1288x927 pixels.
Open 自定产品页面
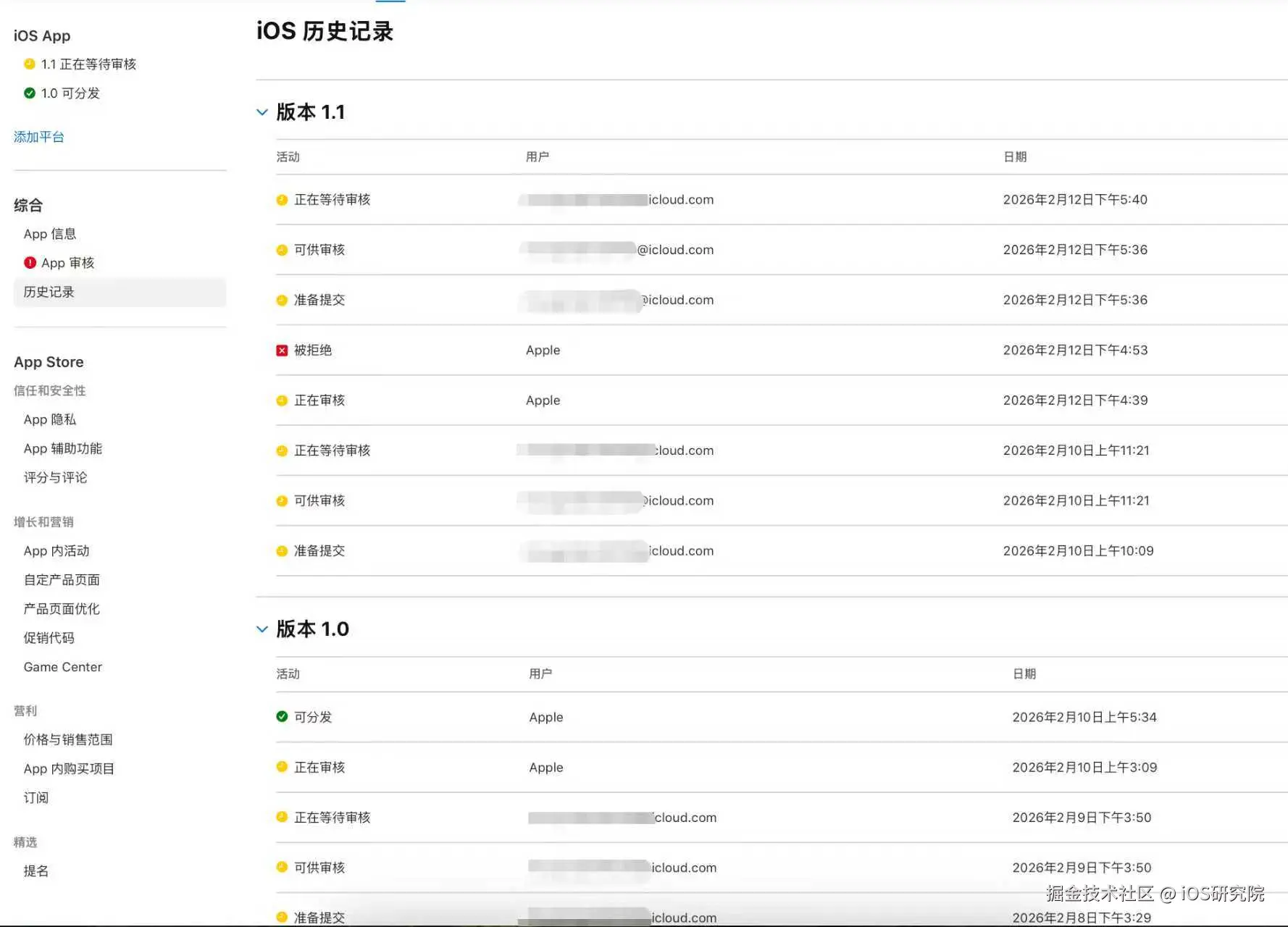(x=62, y=580)
